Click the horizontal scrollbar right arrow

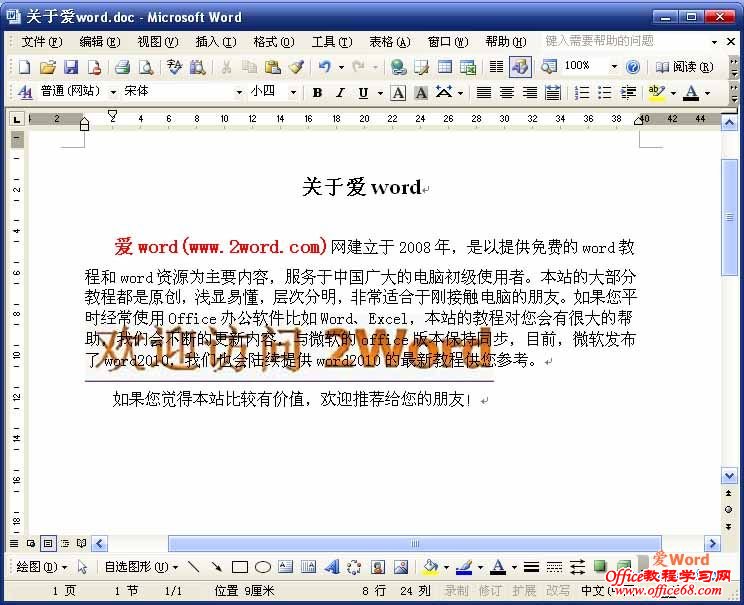pyautogui.click(x=712, y=543)
